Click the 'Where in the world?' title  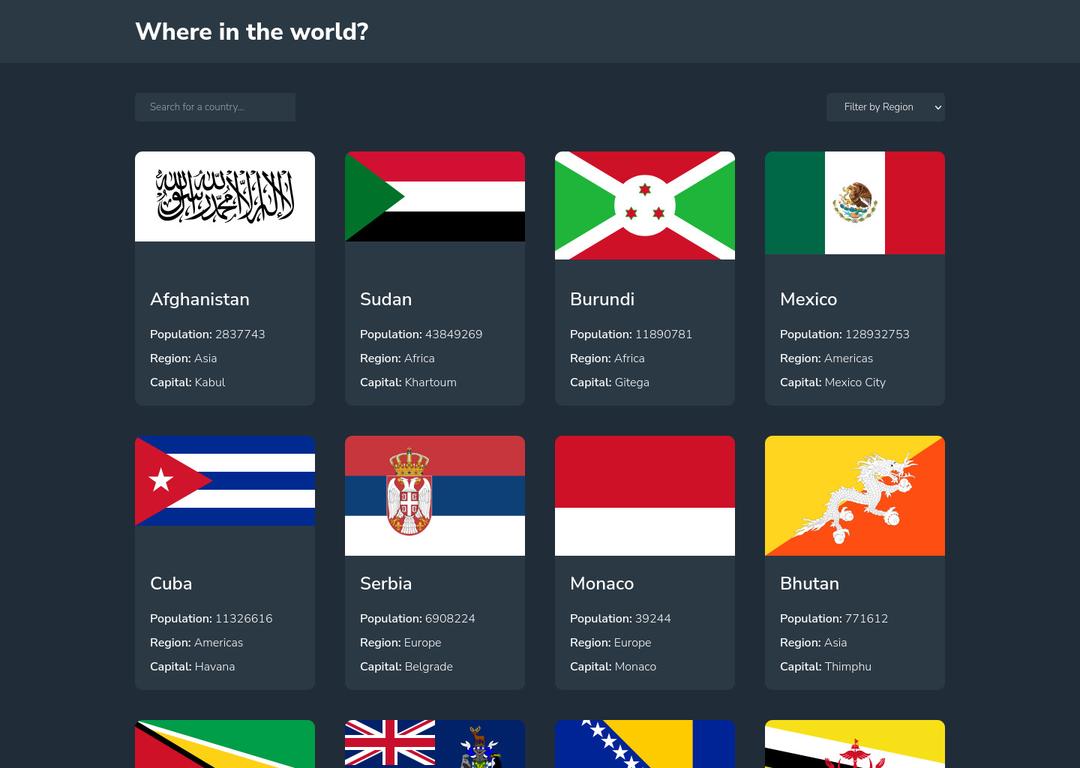(252, 32)
